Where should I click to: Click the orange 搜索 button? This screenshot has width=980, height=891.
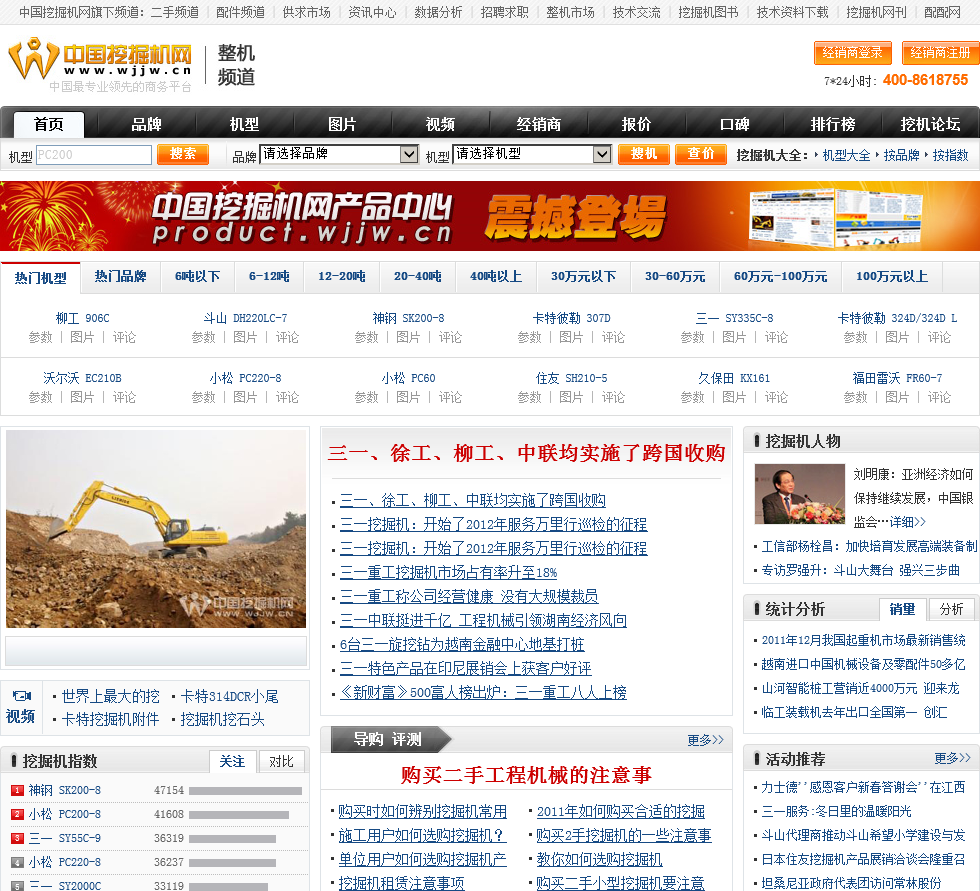pyautogui.click(x=182, y=154)
